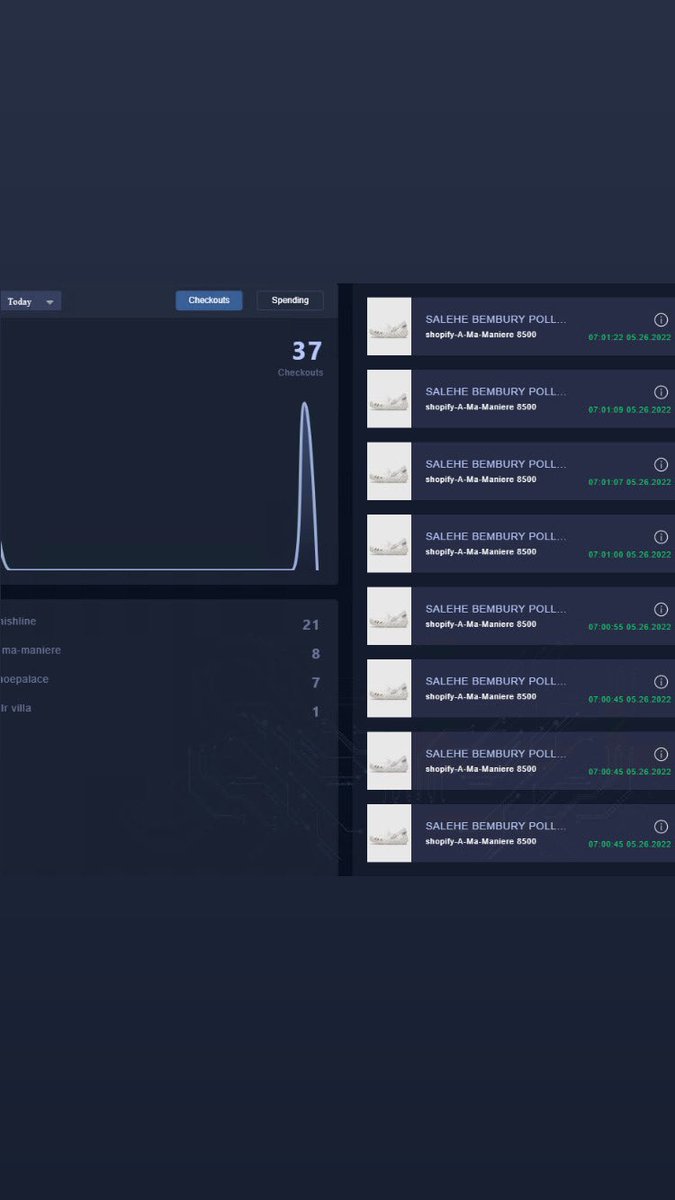Click the 07:01:09 05.26.2022 timestamp

tap(630, 410)
